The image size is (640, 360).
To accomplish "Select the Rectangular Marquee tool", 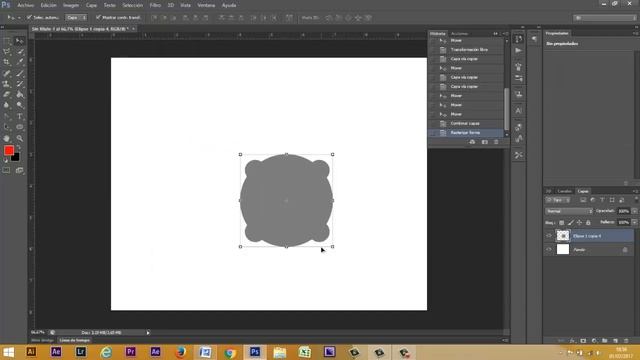I will tap(7, 41).
